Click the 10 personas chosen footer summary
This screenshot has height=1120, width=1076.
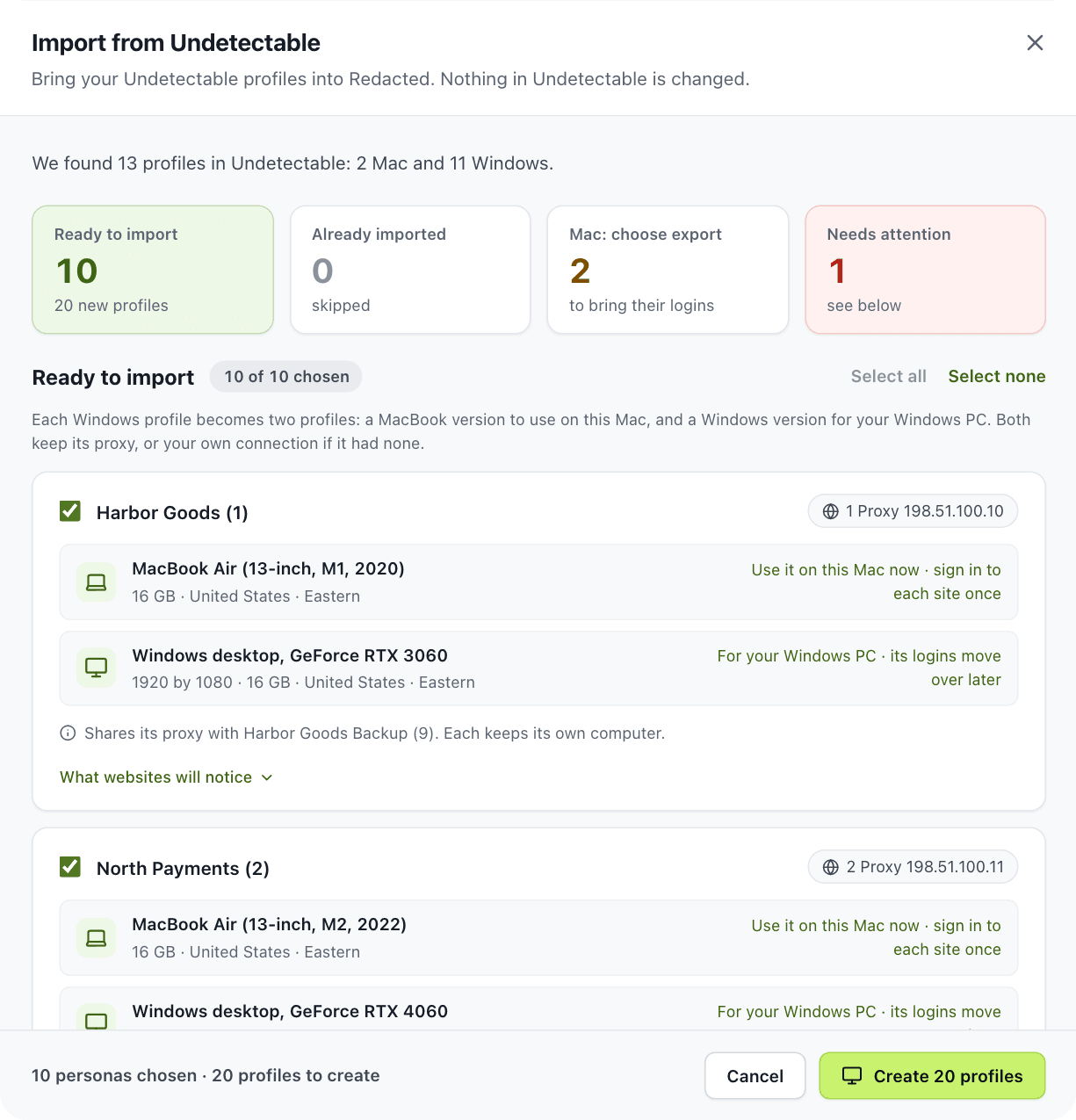pyautogui.click(x=206, y=1076)
